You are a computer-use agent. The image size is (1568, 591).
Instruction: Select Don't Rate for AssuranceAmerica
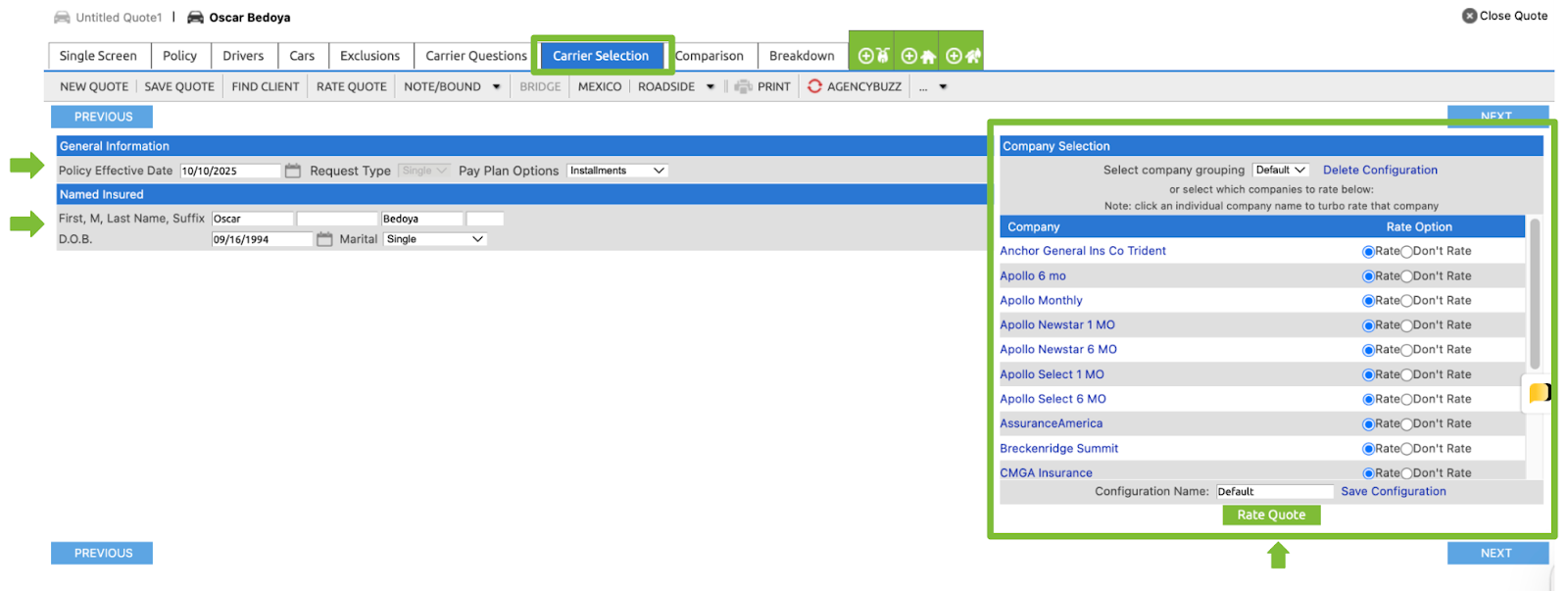pos(1406,424)
